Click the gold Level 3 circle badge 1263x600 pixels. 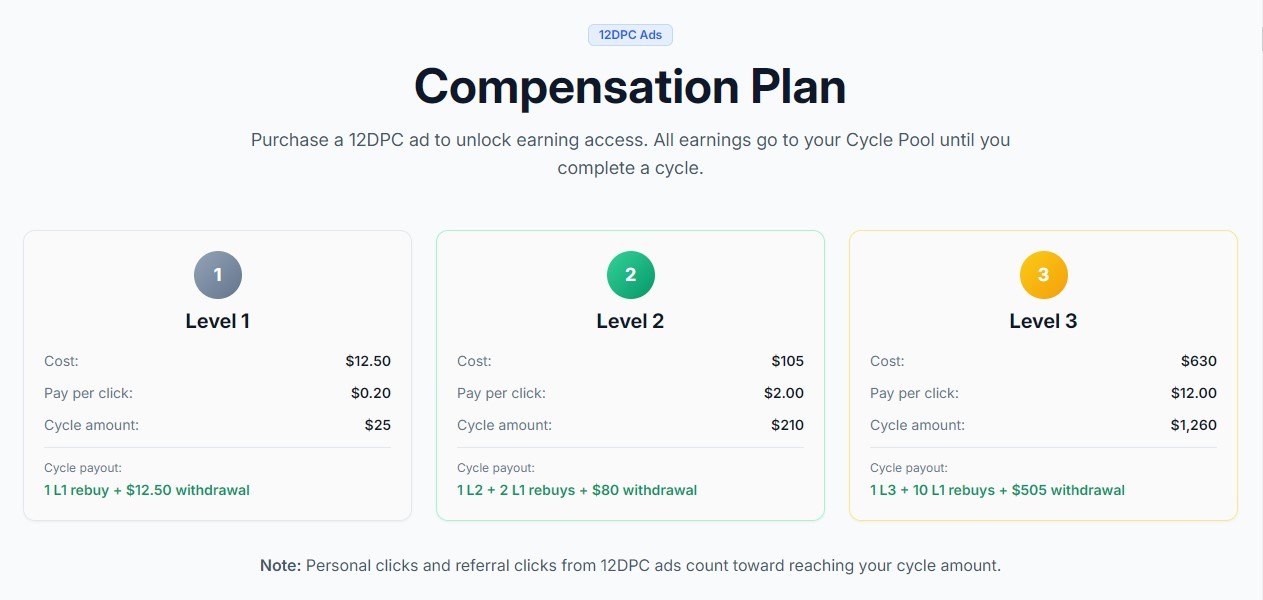pyautogui.click(x=1044, y=274)
